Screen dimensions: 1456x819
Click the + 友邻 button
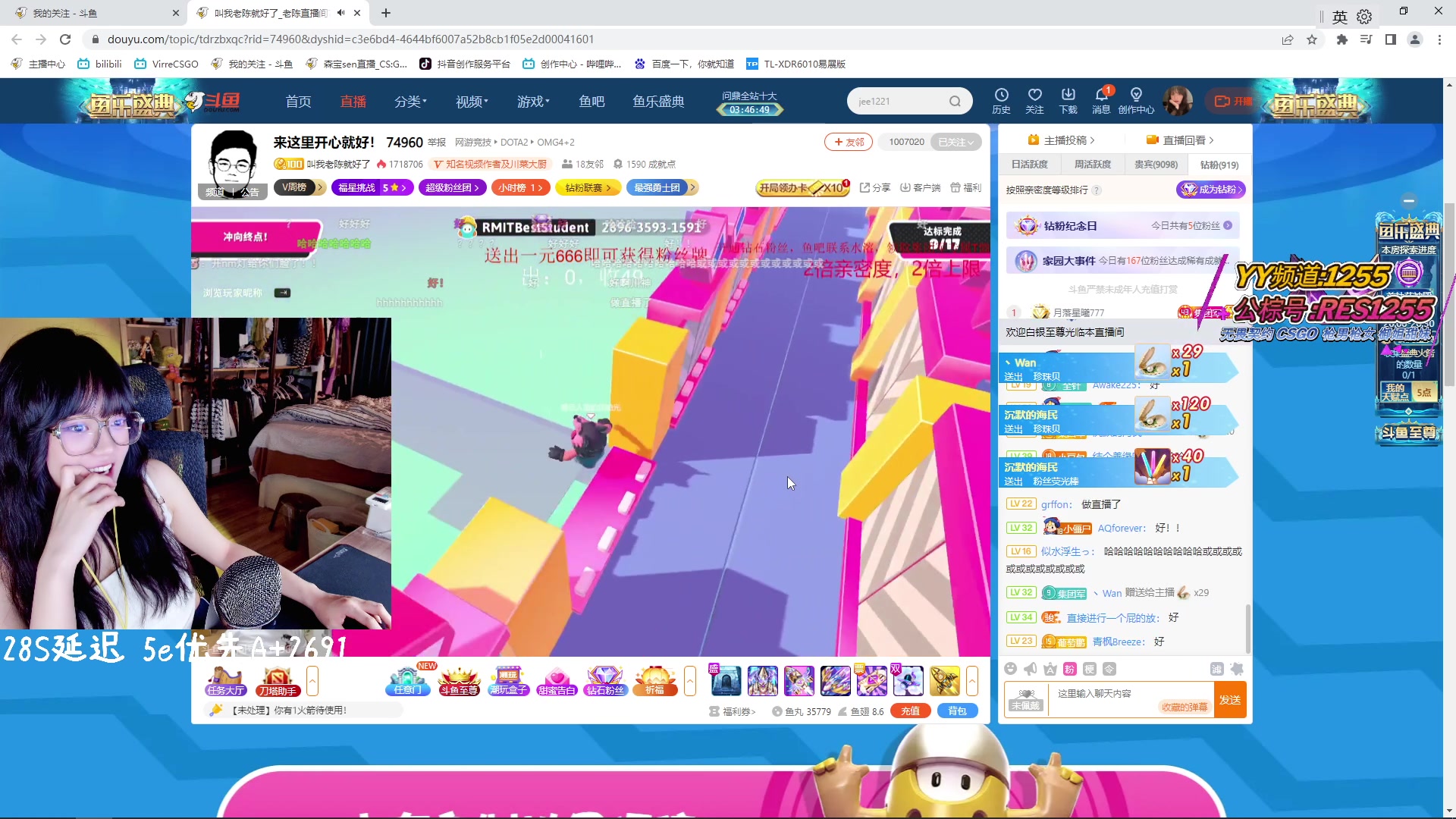click(849, 142)
